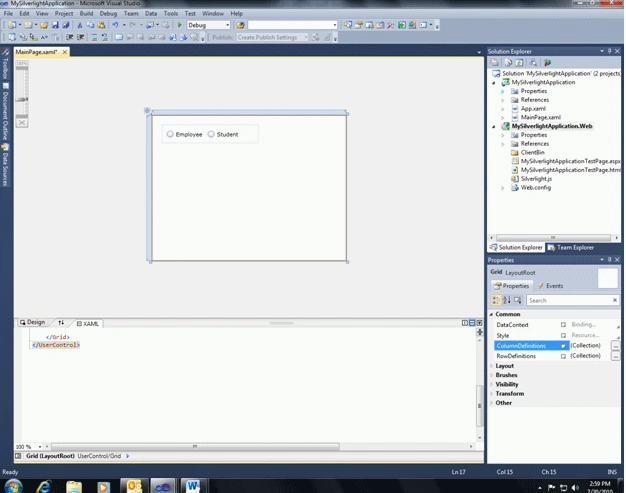Switch to Team Explorer tab

click(571, 247)
